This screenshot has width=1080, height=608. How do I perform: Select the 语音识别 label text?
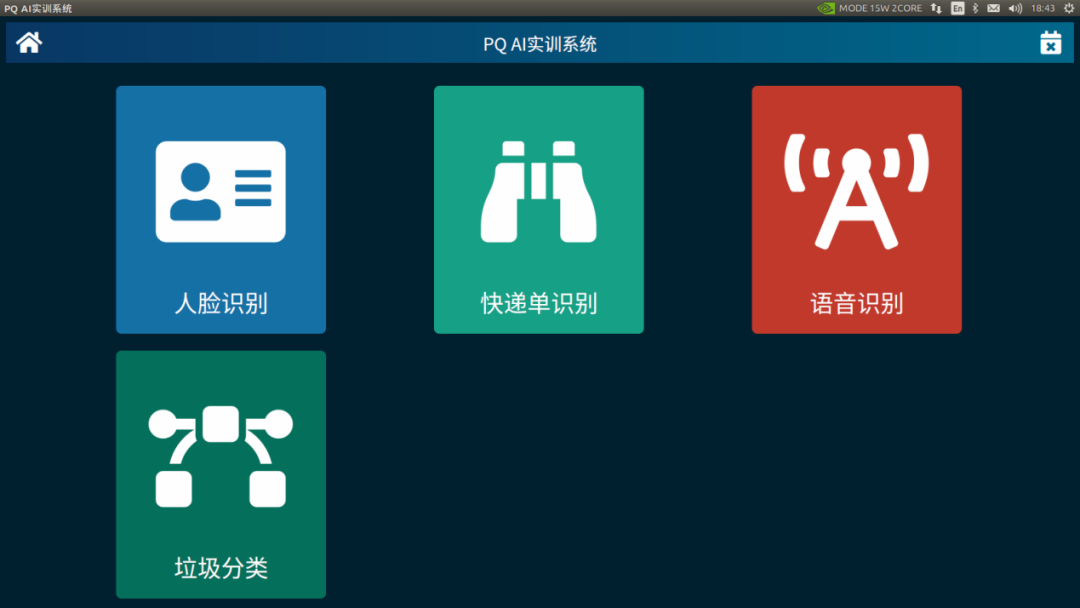pos(856,304)
